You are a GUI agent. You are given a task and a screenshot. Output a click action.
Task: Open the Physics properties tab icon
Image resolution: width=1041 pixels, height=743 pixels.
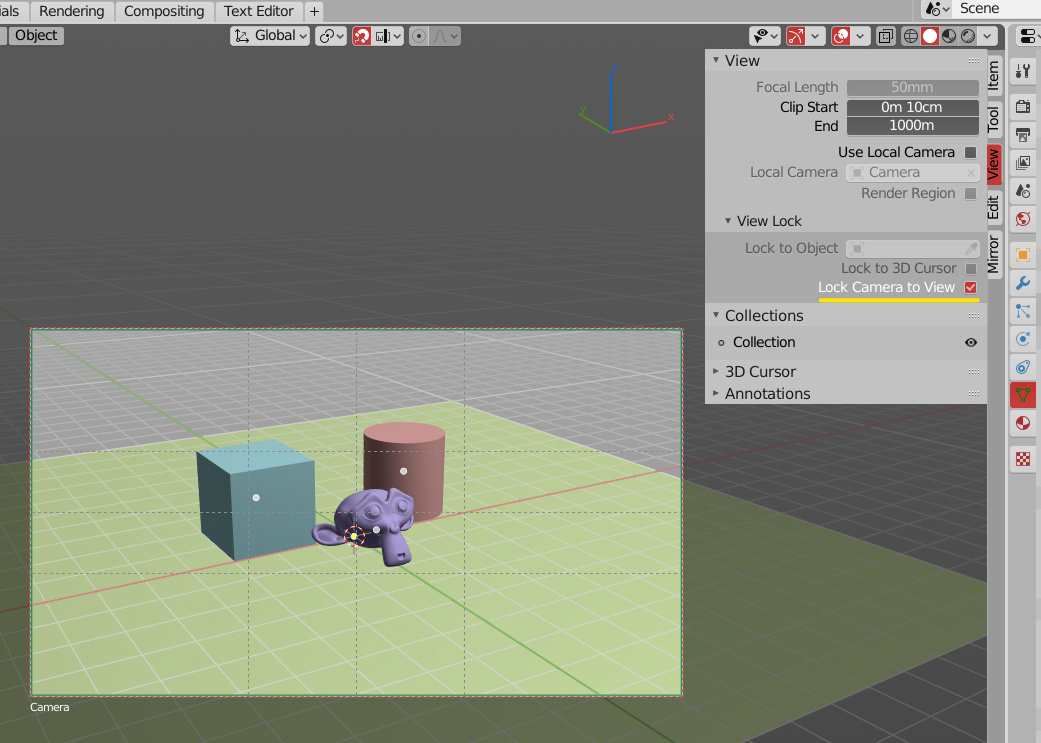tap(1023, 339)
